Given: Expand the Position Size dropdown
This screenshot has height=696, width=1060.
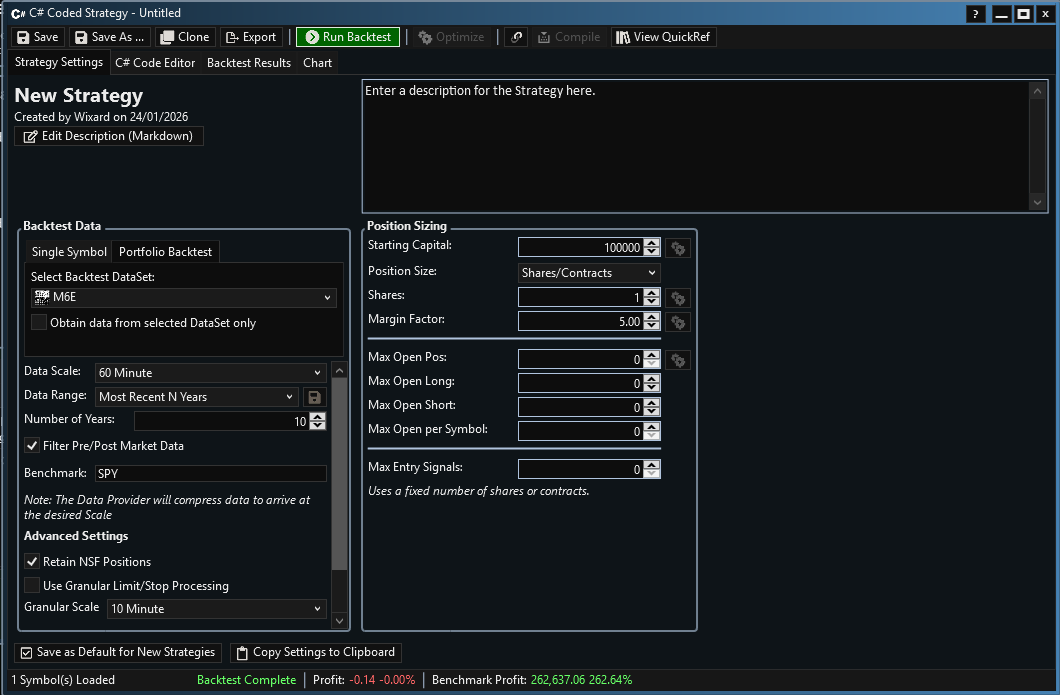Looking at the screenshot, I should point(588,273).
